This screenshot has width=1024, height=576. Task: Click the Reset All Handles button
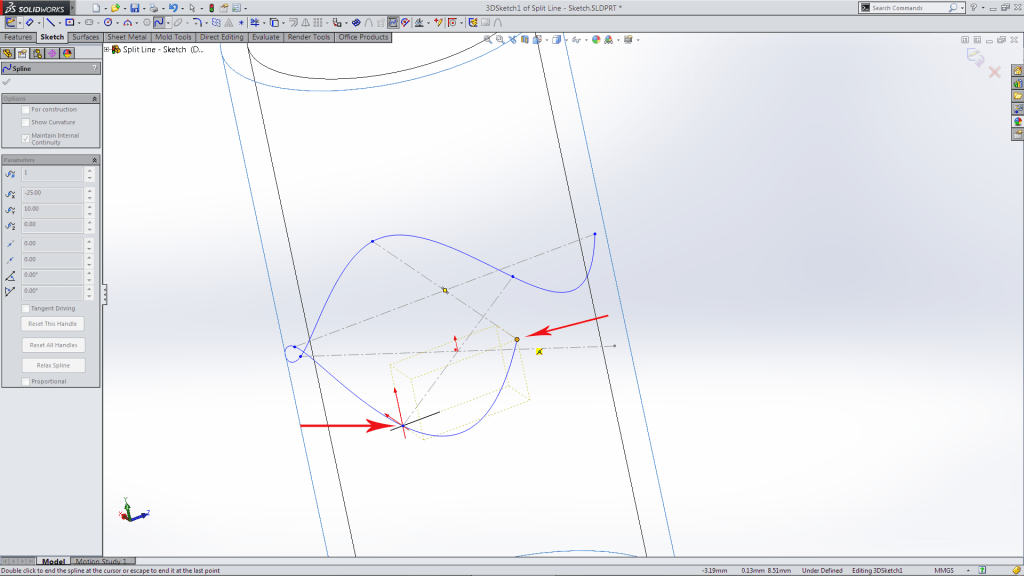click(x=52, y=344)
